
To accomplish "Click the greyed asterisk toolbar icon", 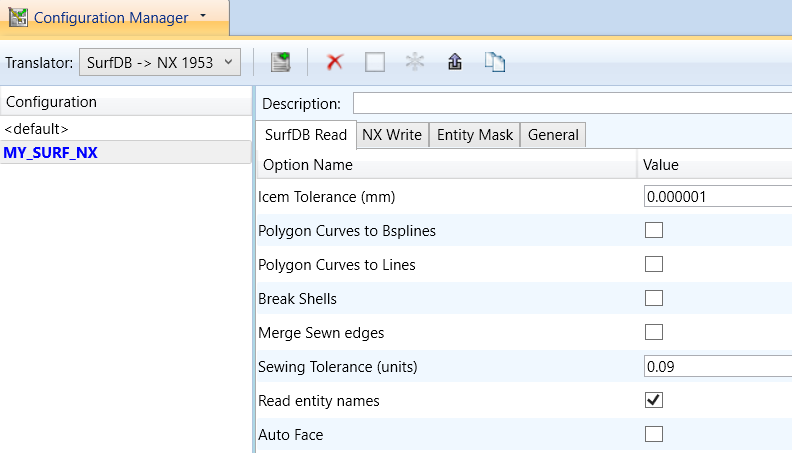I will point(415,62).
